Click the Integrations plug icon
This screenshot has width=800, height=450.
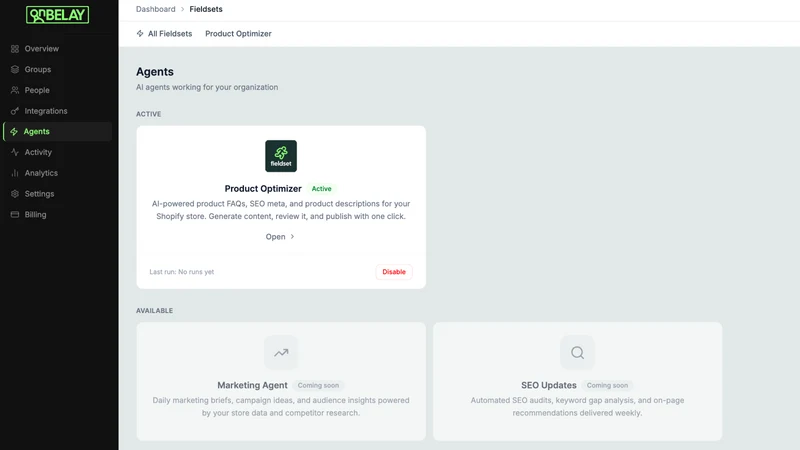click(x=15, y=111)
